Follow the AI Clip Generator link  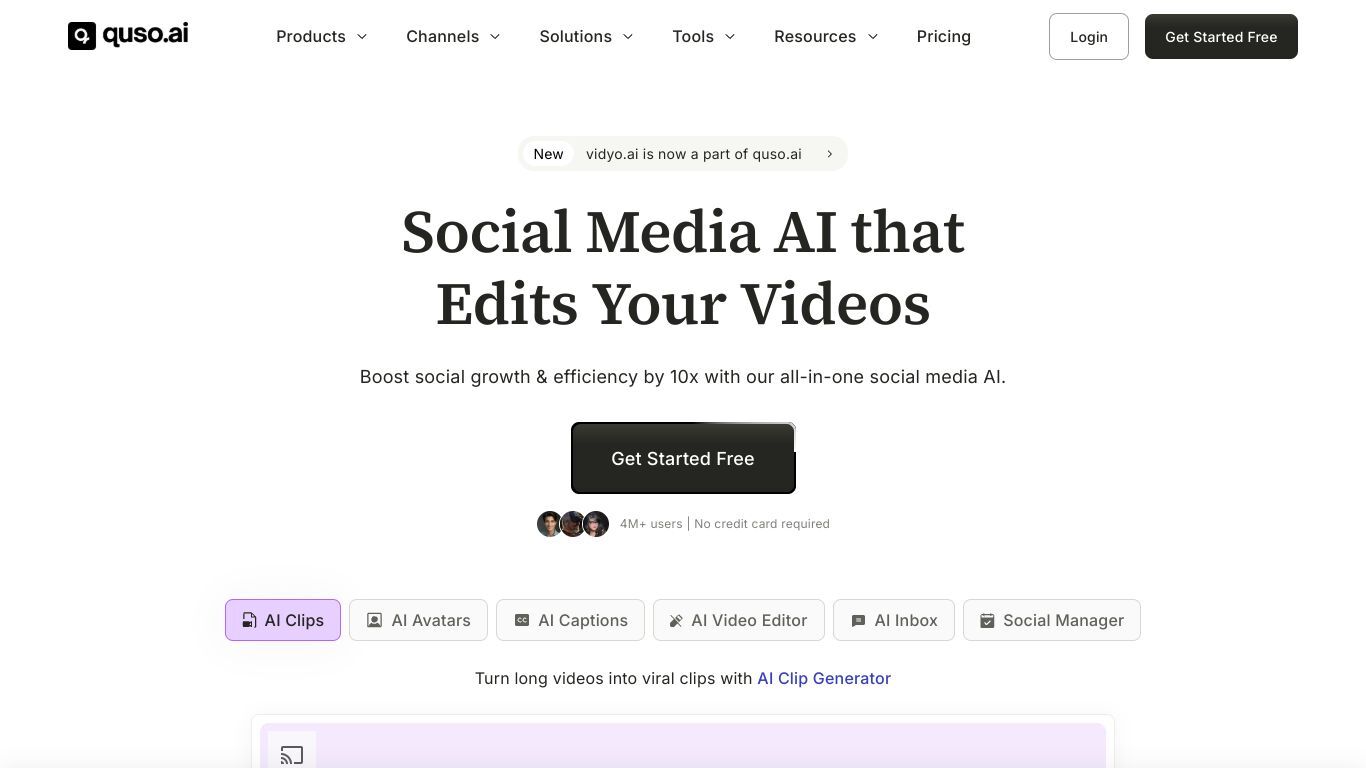click(x=824, y=678)
